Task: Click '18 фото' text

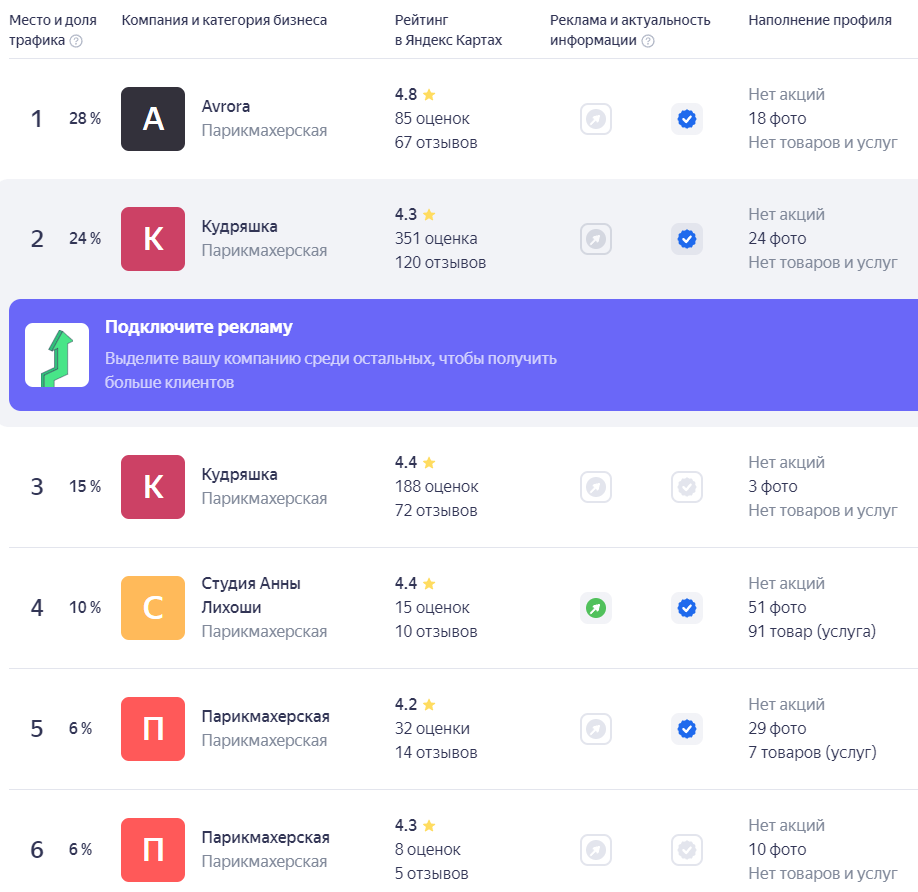Action: [777, 119]
